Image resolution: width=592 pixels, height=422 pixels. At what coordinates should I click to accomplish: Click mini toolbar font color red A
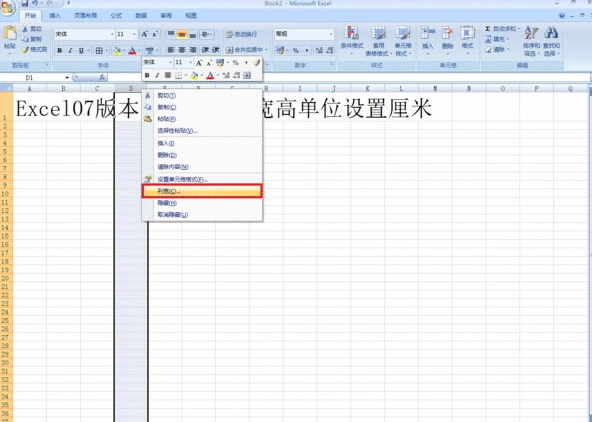(211, 75)
